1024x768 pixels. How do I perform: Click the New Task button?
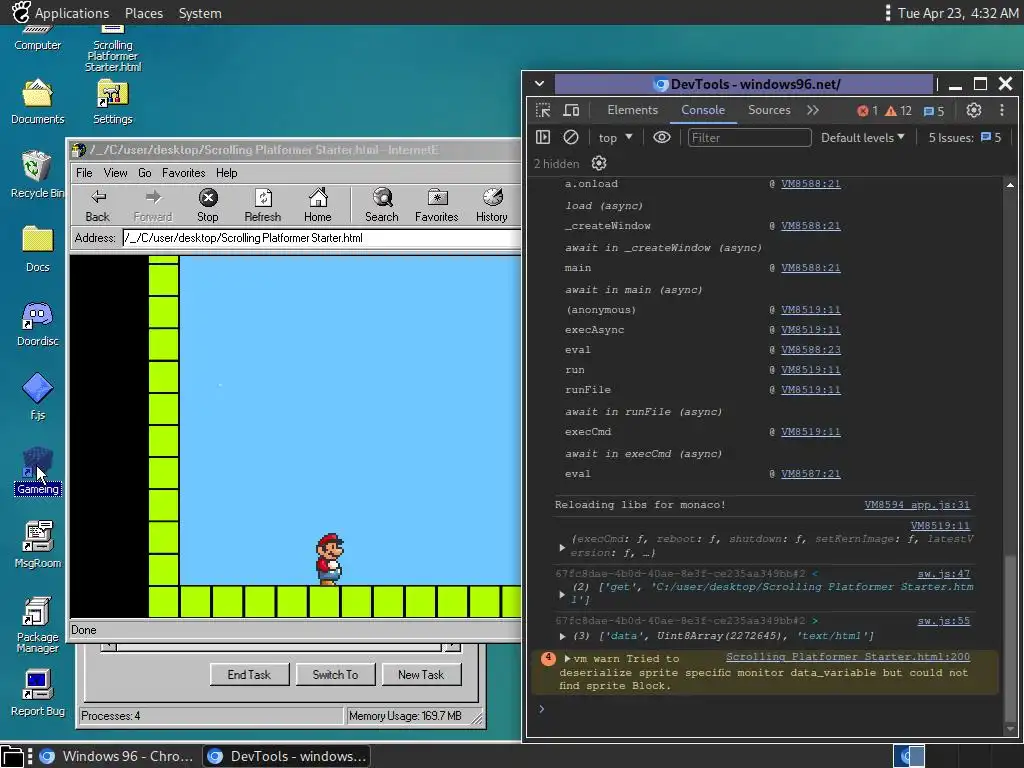(421, 675)
